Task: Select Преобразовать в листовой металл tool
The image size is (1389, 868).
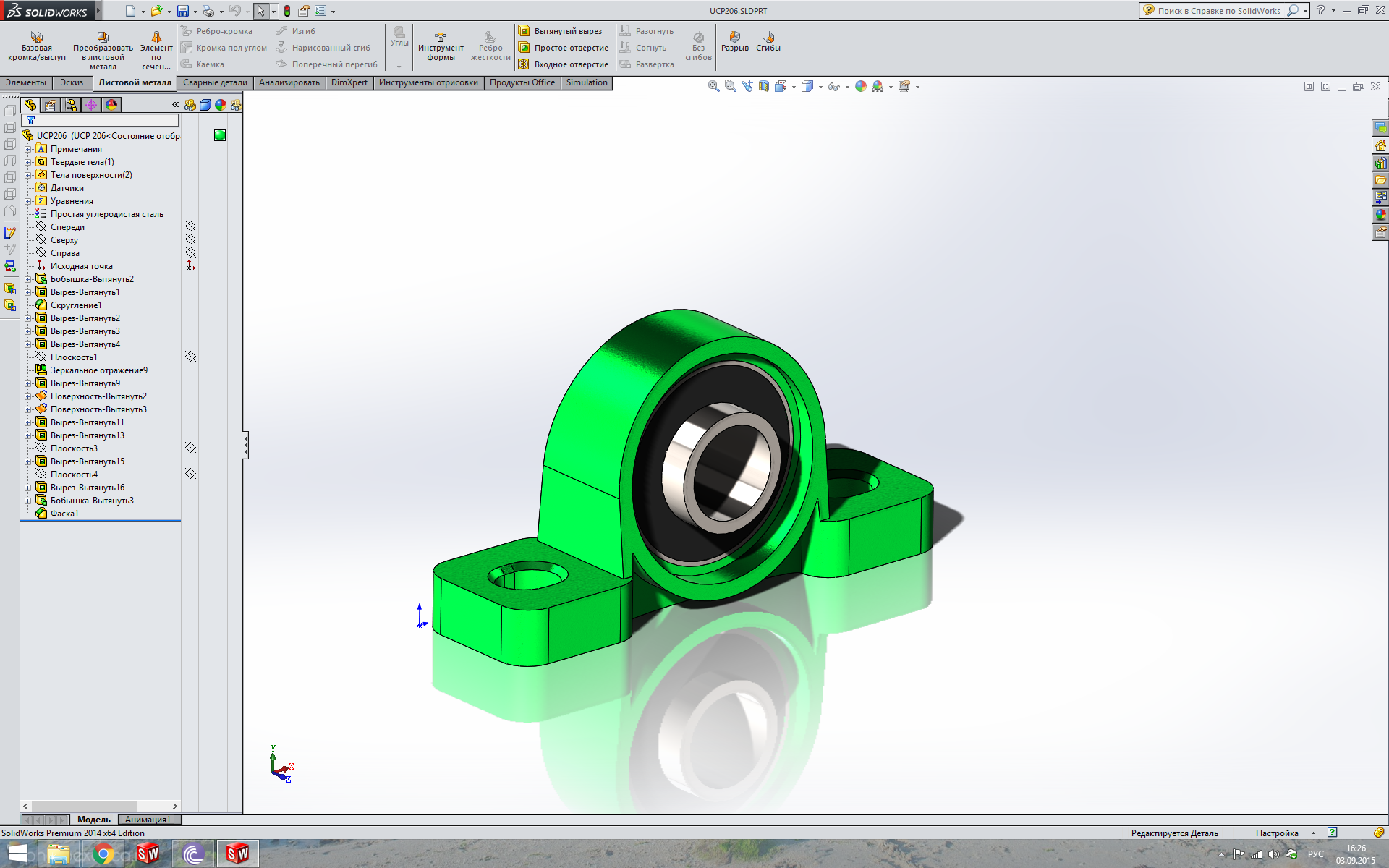Action: [x=103, y=51]
